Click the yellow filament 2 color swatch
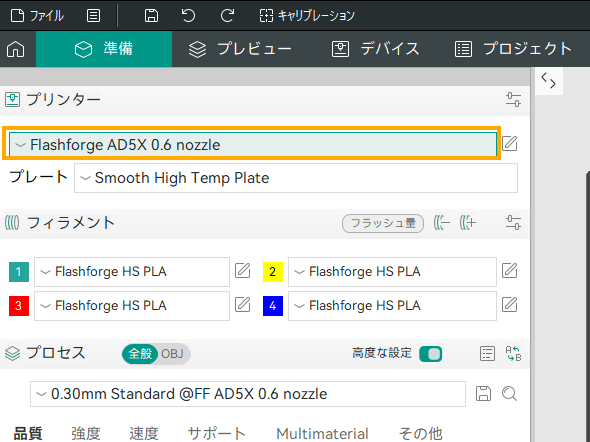This screenshot has height=442, width=590. click(273, 272)
